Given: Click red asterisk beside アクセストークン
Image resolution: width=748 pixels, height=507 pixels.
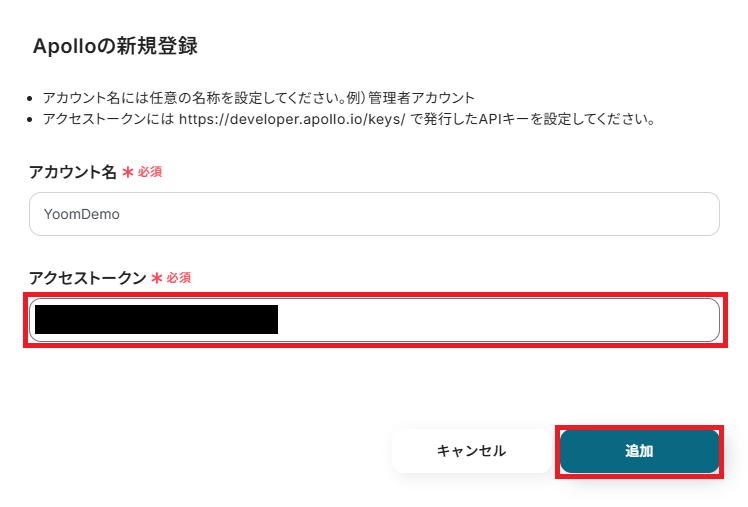Looking at the screenshot, I should (156, 278).
